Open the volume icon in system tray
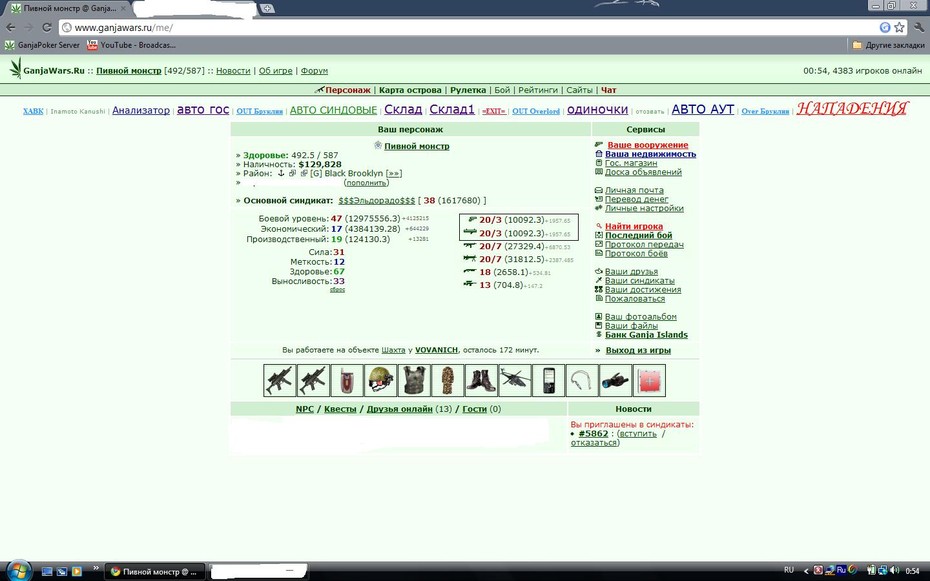930x581 pixels. click(894, 570)
